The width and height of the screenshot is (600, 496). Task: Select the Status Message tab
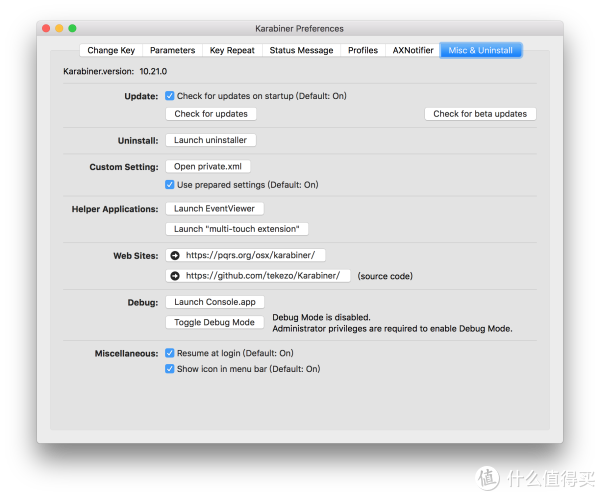pos(301,51)
